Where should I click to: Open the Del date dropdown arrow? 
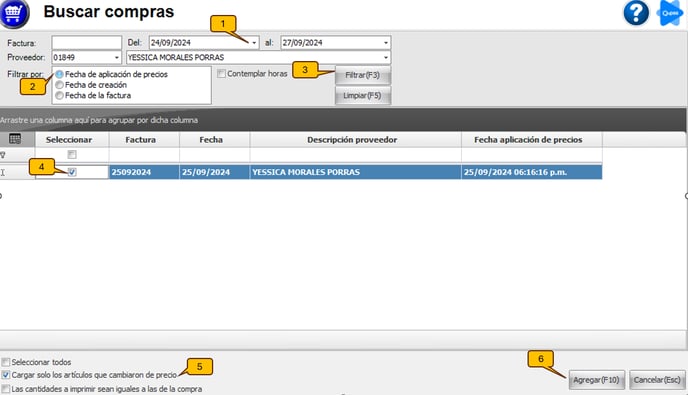pyautogui.click(x=254, y=43)
